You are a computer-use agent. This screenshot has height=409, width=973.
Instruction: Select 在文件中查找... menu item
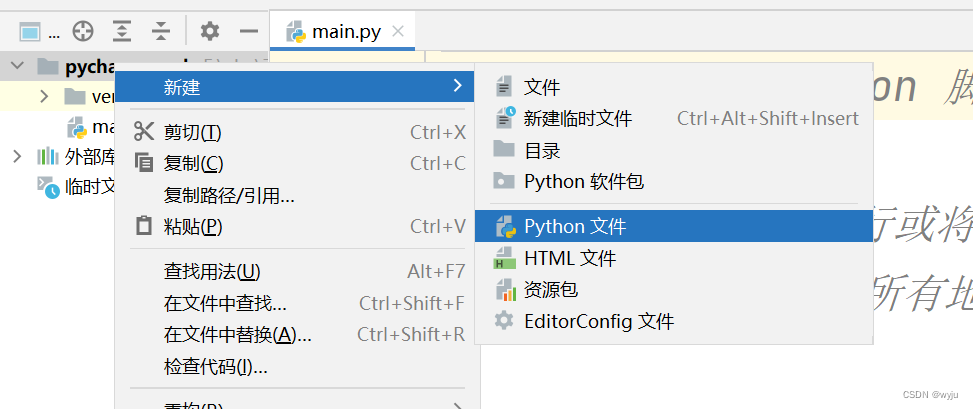[x=297, y=303]
